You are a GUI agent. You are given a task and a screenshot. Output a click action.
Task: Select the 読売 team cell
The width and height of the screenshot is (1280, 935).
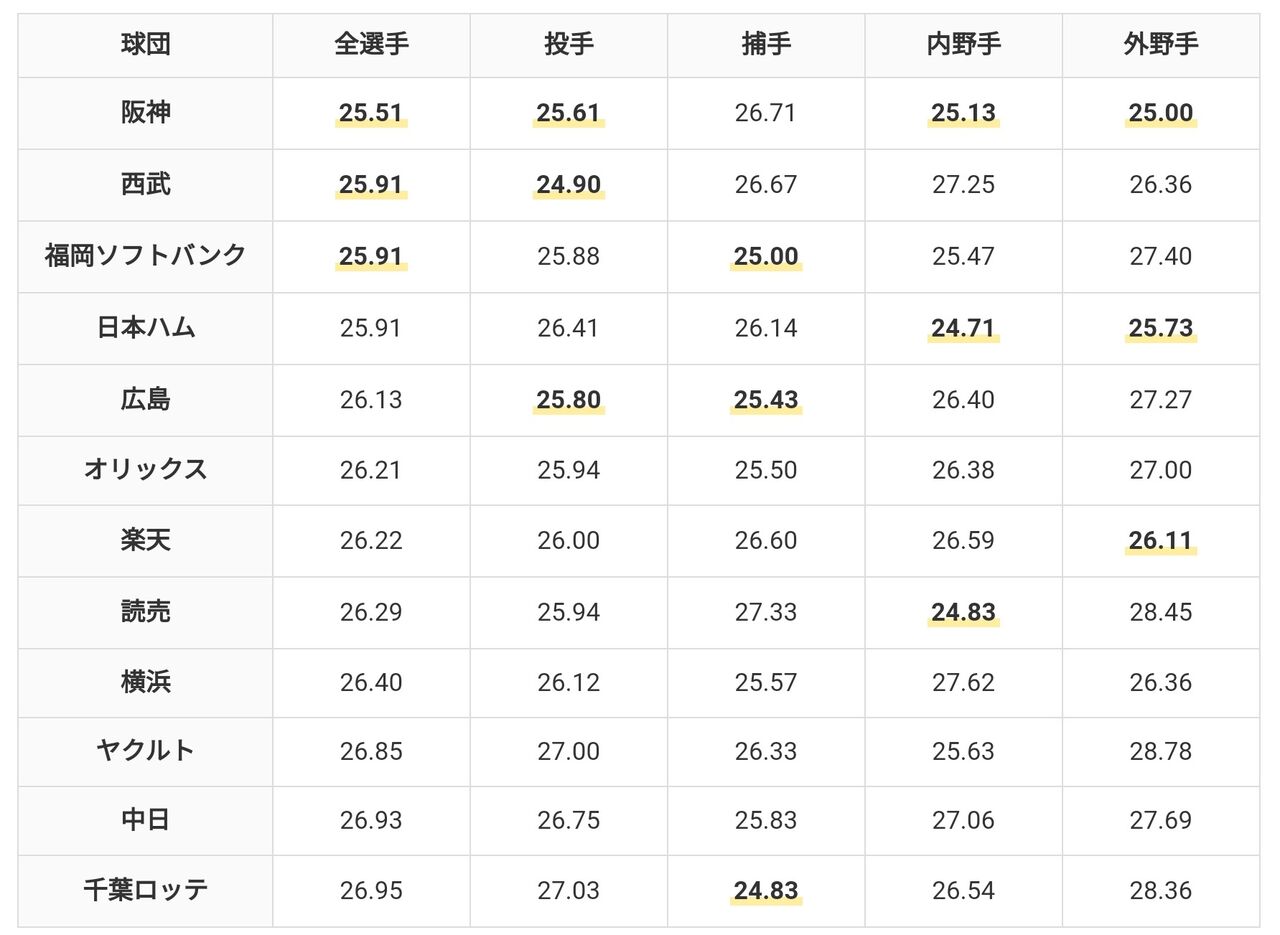click(x=145, y=612)
